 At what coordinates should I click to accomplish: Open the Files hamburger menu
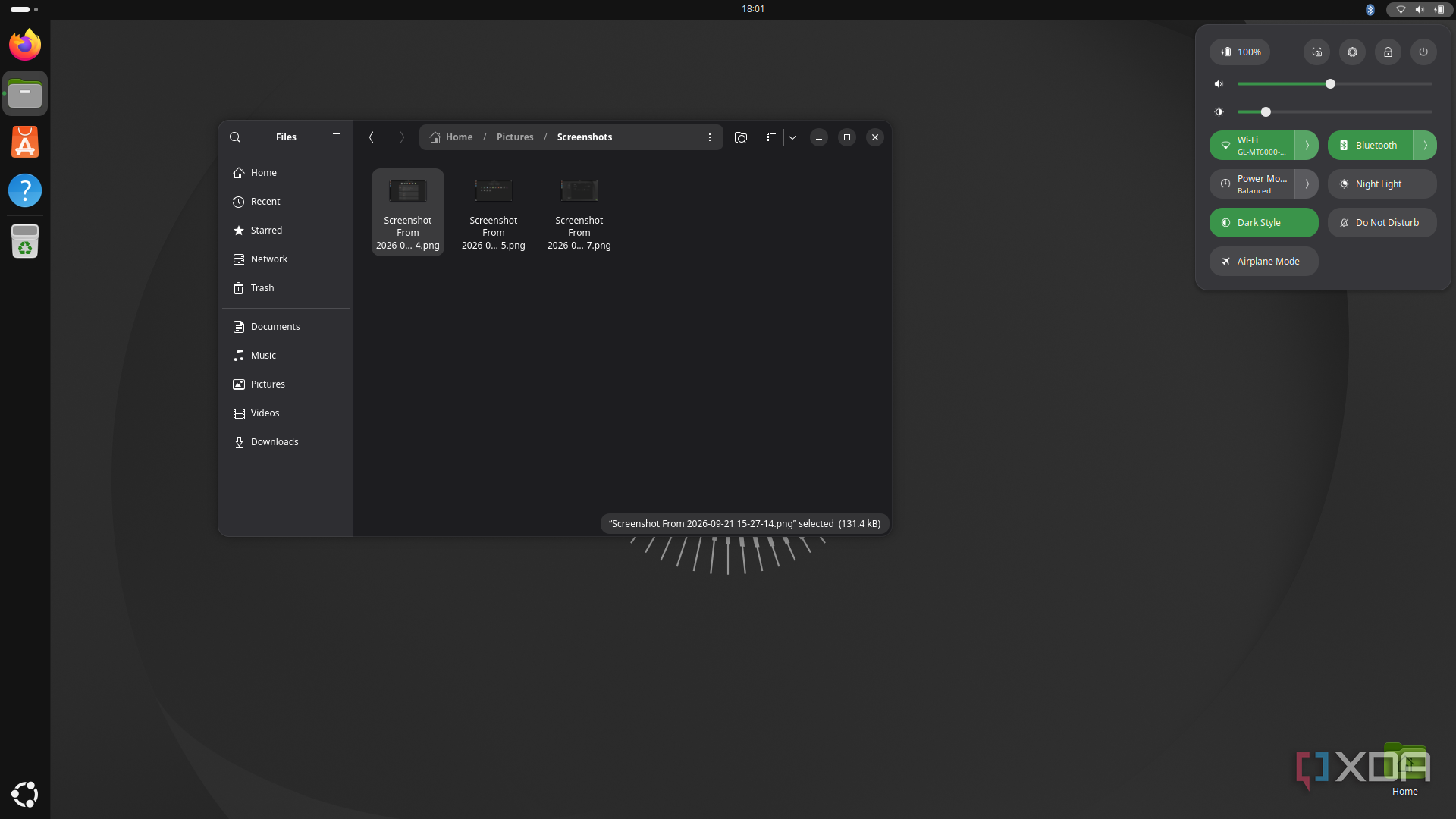[x=337, y=137]
